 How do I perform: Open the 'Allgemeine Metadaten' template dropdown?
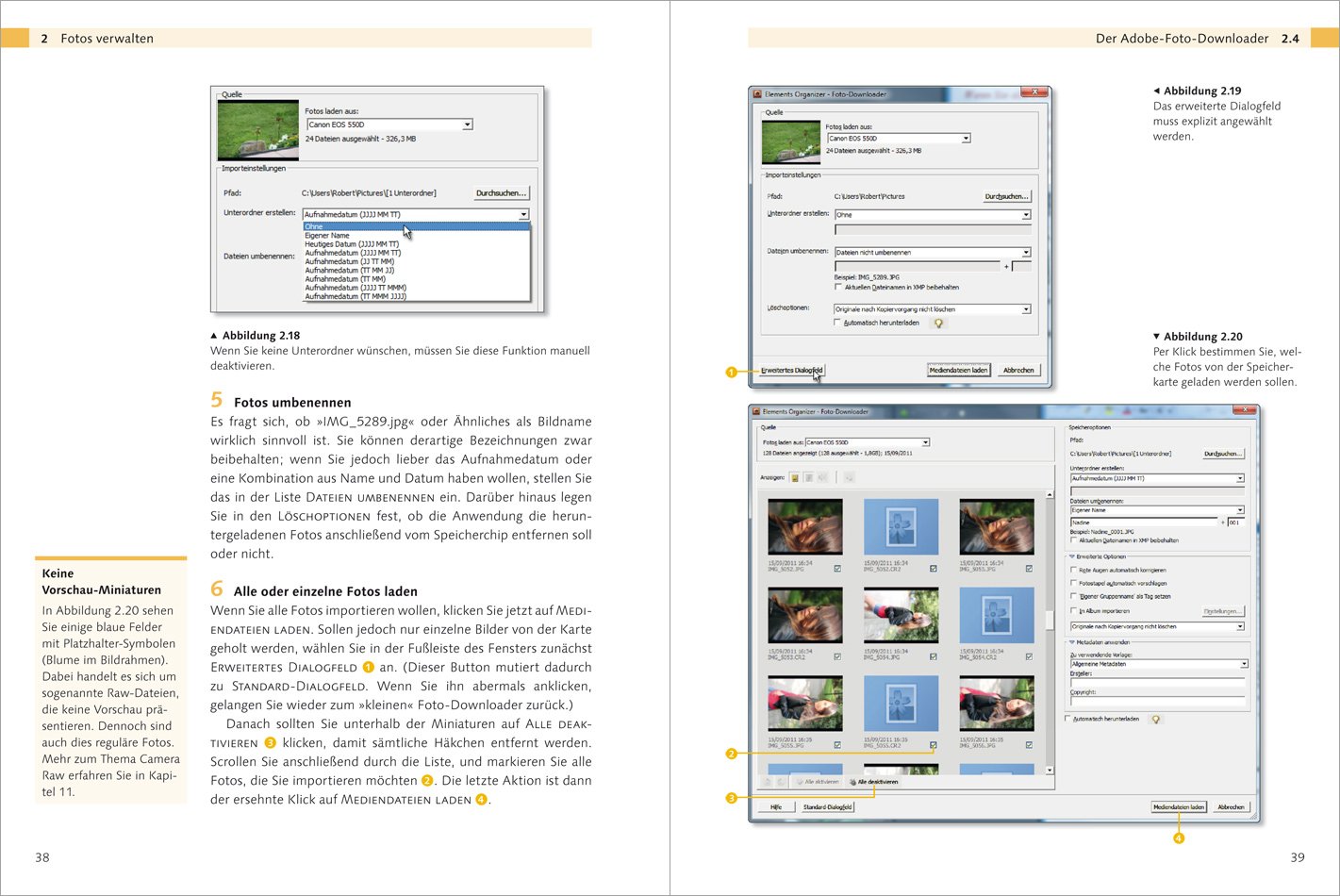click(1243, 664)
